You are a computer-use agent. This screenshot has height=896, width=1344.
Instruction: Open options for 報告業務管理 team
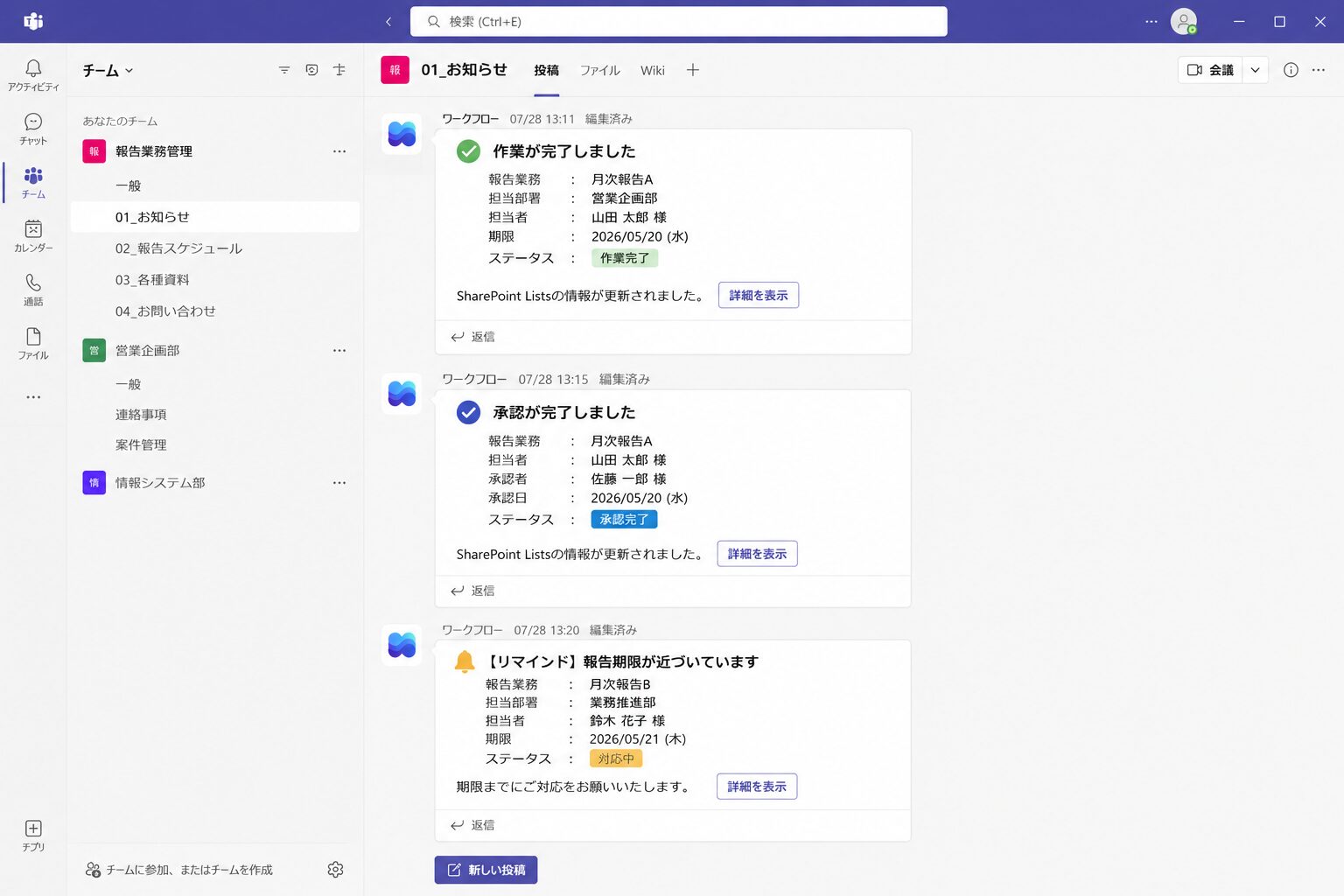[339, 151]
